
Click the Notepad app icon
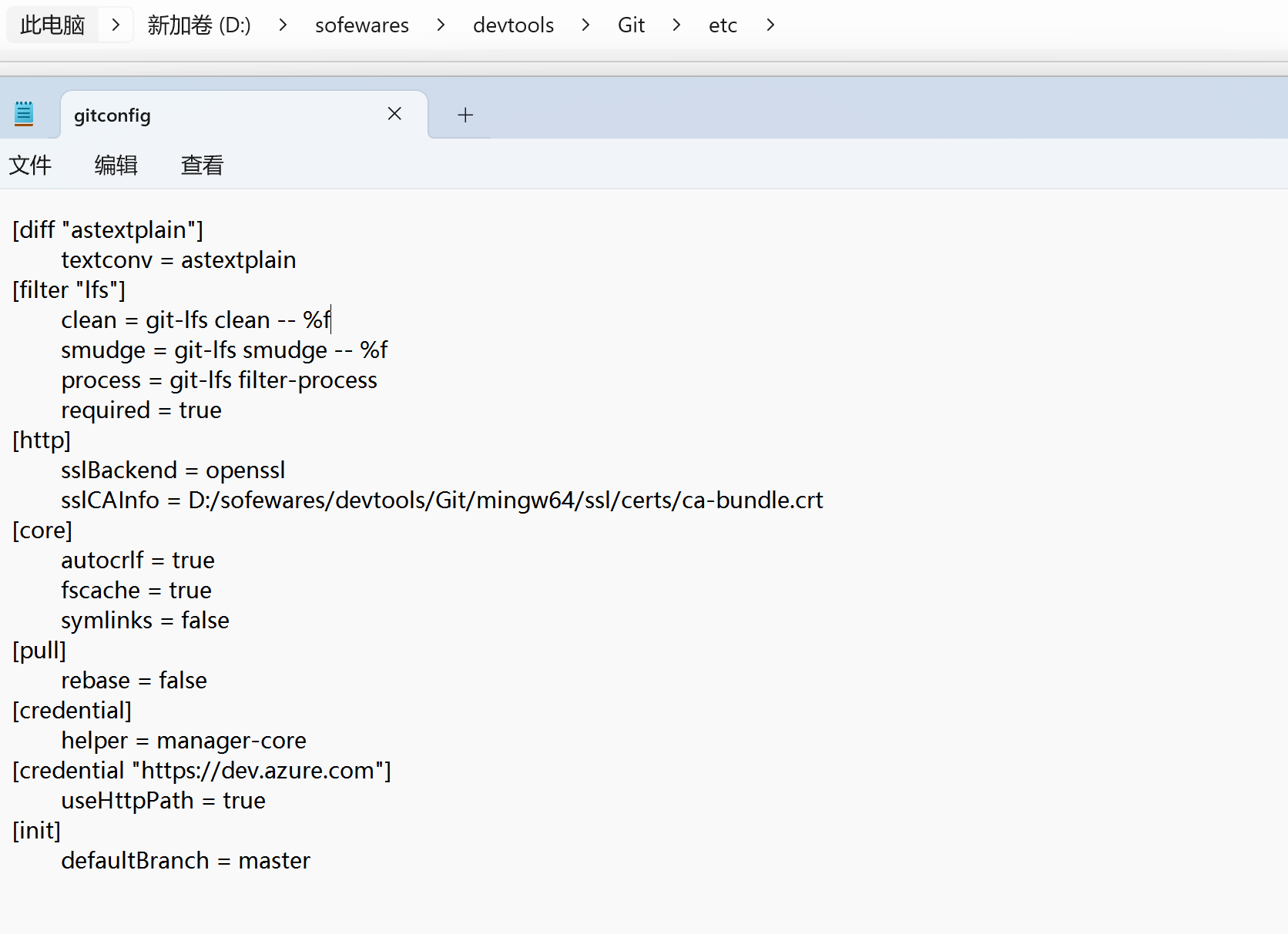pyautogui.click(x=24, y=114)
